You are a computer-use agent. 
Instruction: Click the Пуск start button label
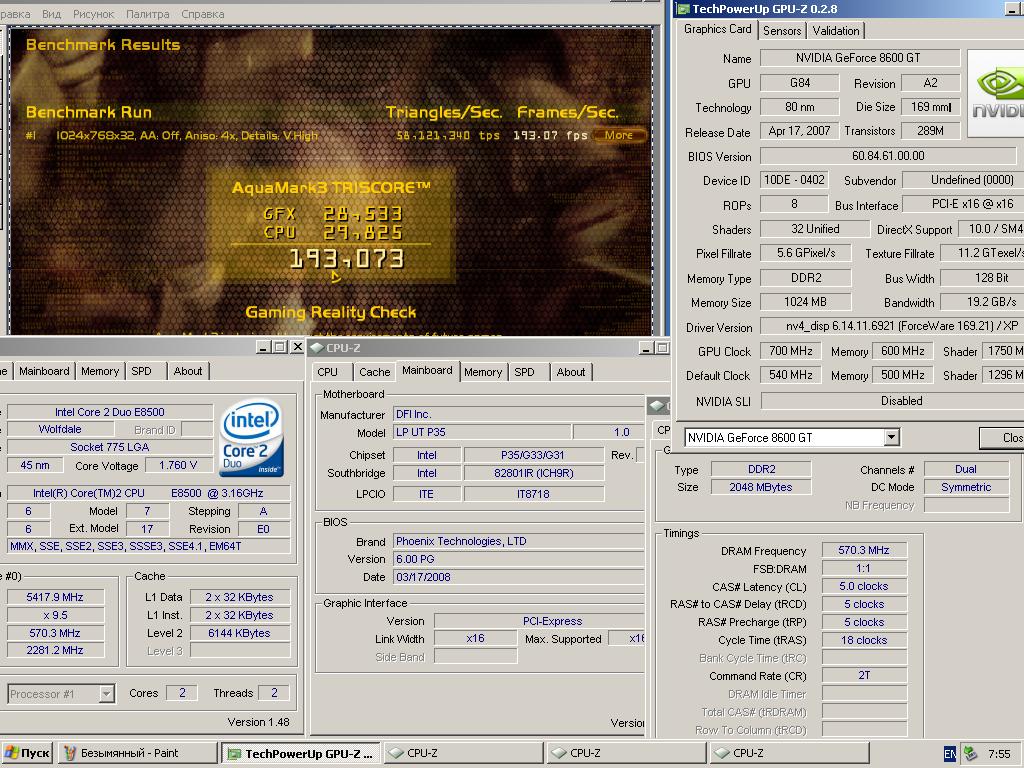35,753
